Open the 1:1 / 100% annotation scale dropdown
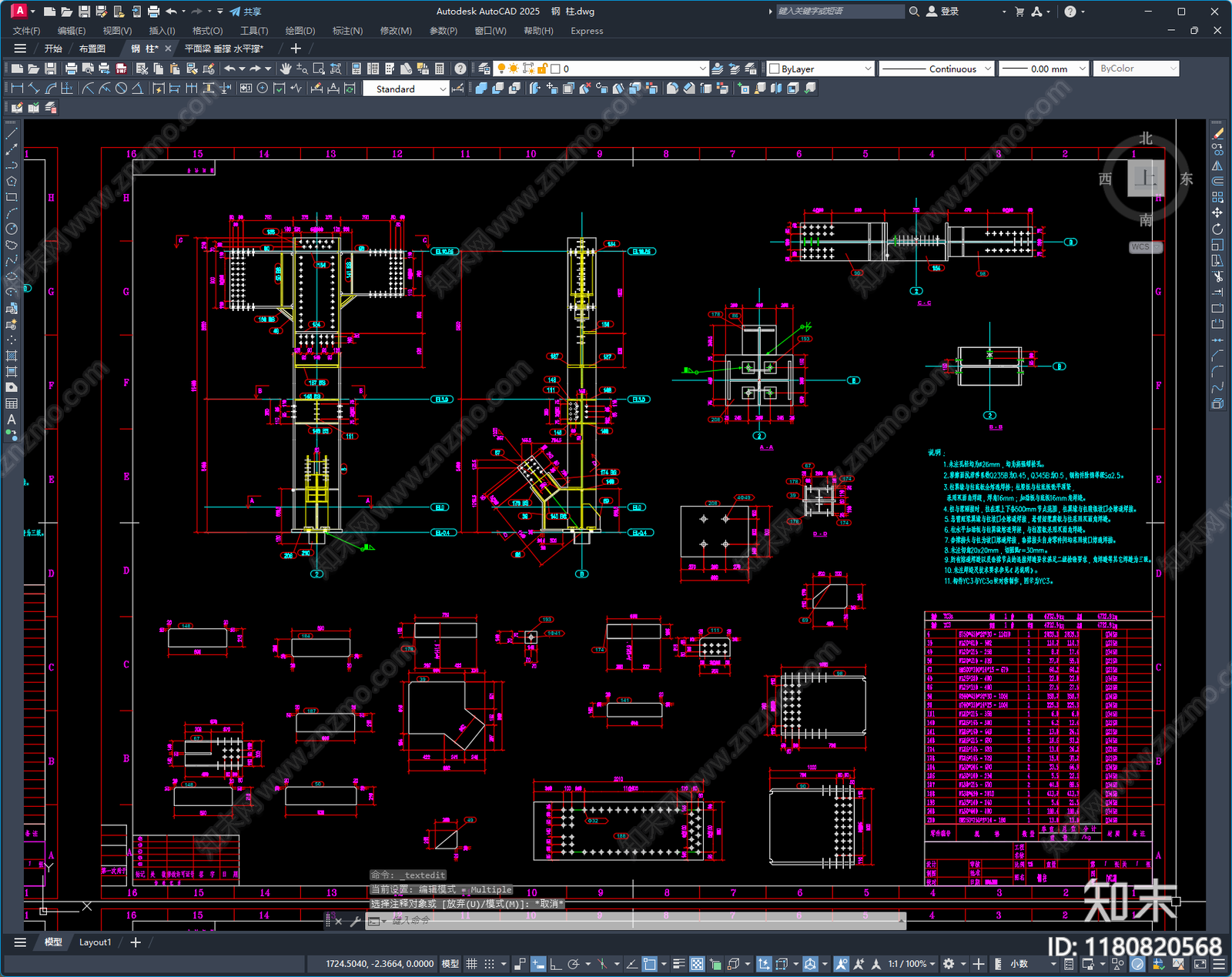 point(912,964)
